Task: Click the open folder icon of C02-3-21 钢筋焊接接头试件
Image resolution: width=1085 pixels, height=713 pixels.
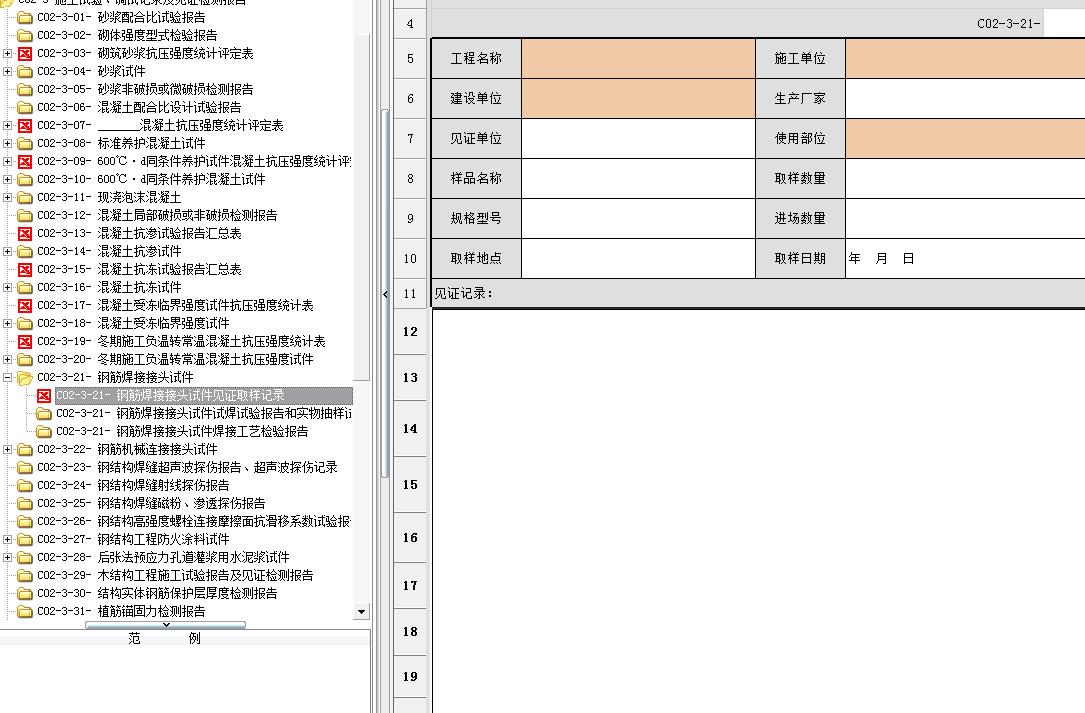Action: click(25, 378)
